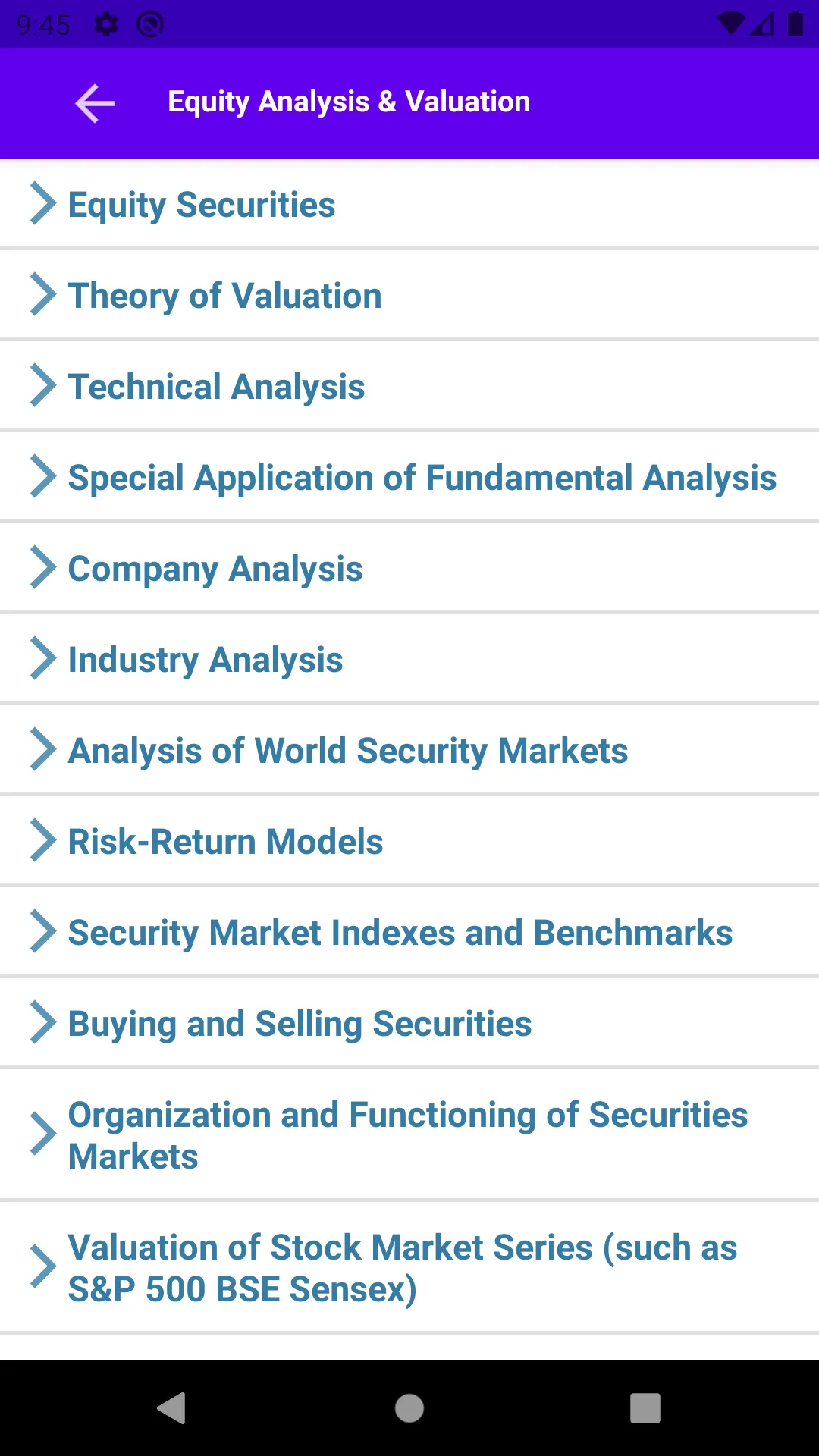Open Organization and Functioning of Securities Markets
Screen dimensions: 819x1456
tap(409, 1134)
